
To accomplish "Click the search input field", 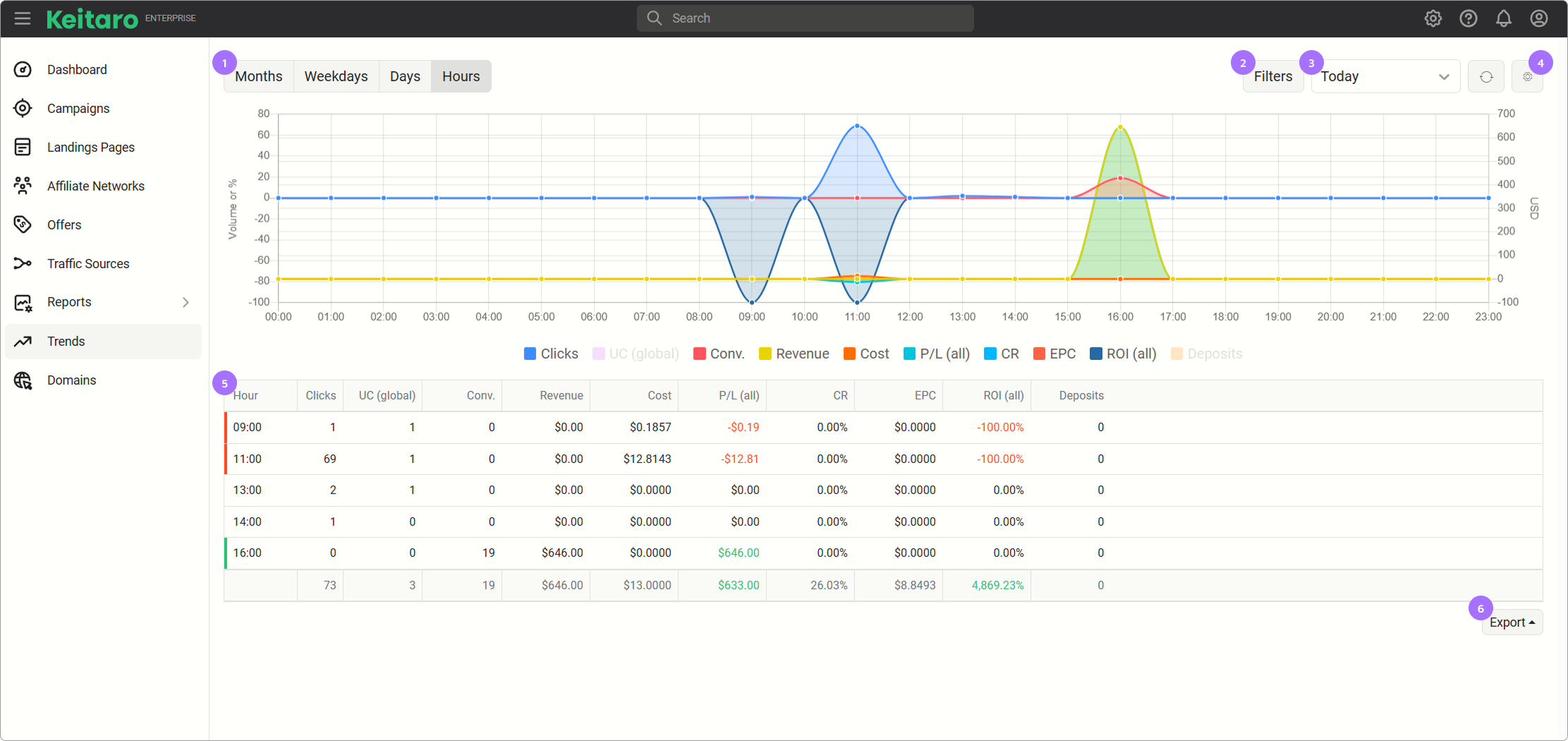I will [806, 18].
